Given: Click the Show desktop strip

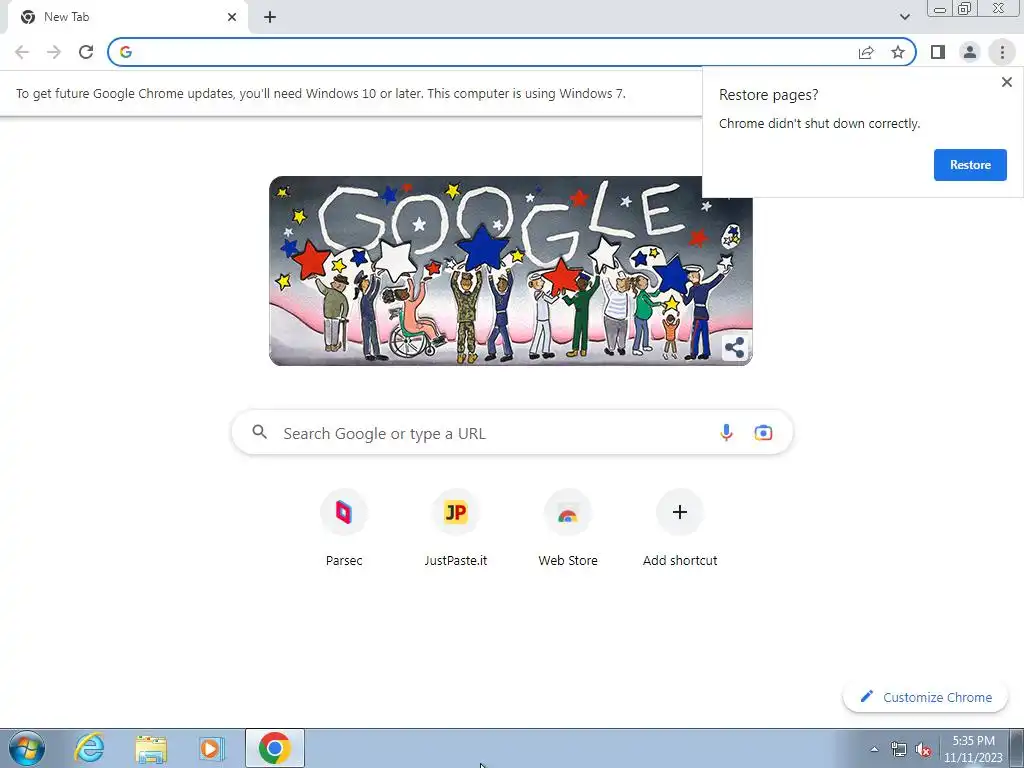Looking at the screenshot, I should (1017, 748).
